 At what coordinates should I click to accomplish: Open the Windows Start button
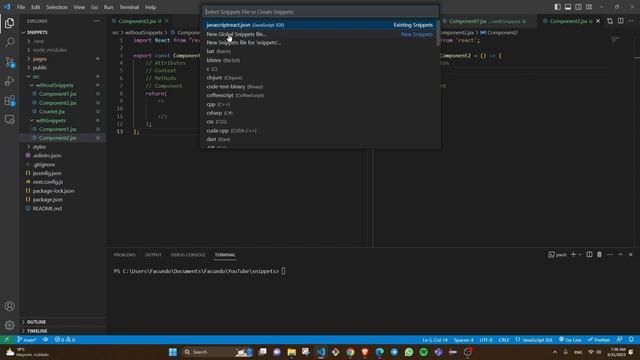pos(173,352)
